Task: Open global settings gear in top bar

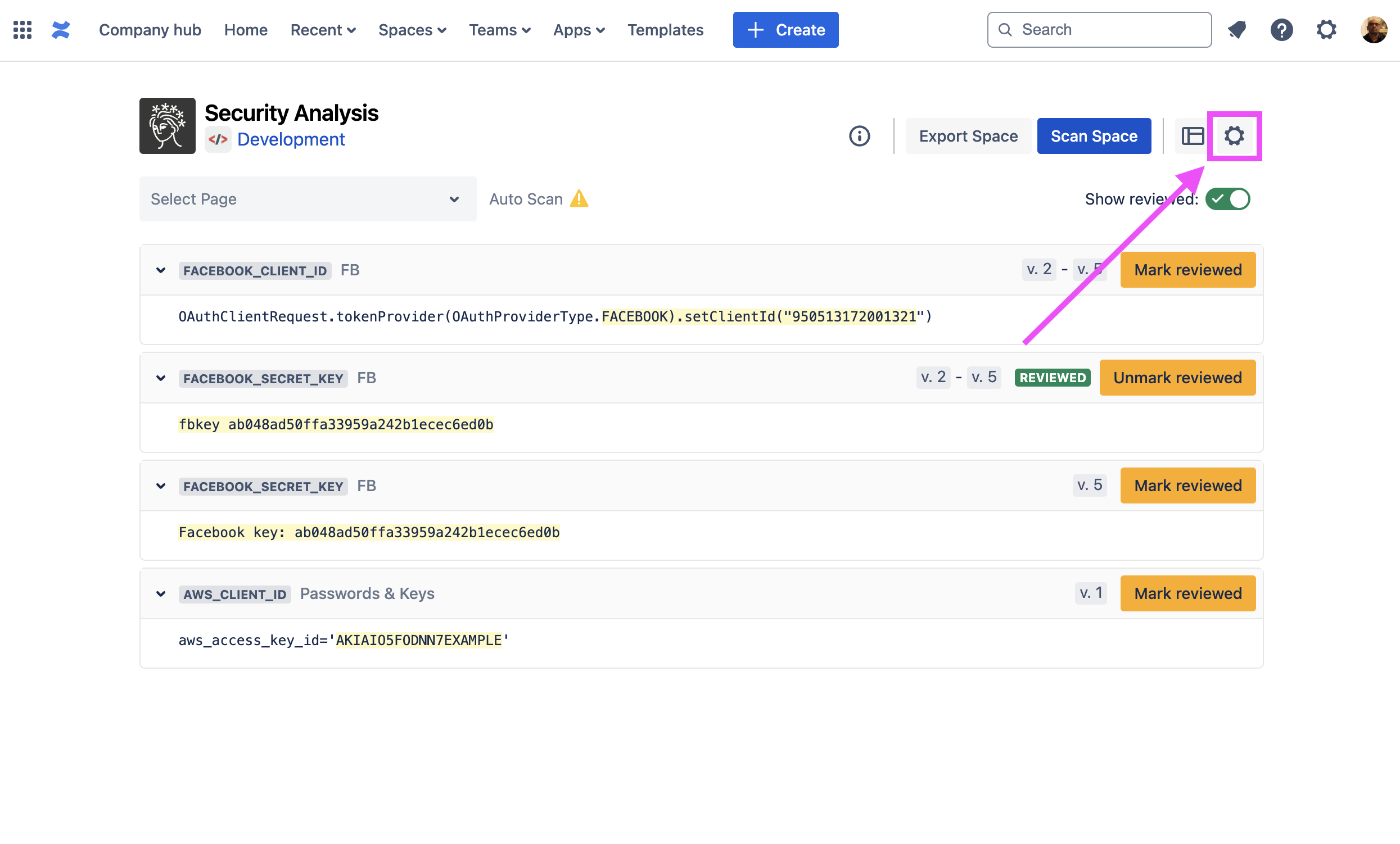Action: click(x=1326, y=30)
